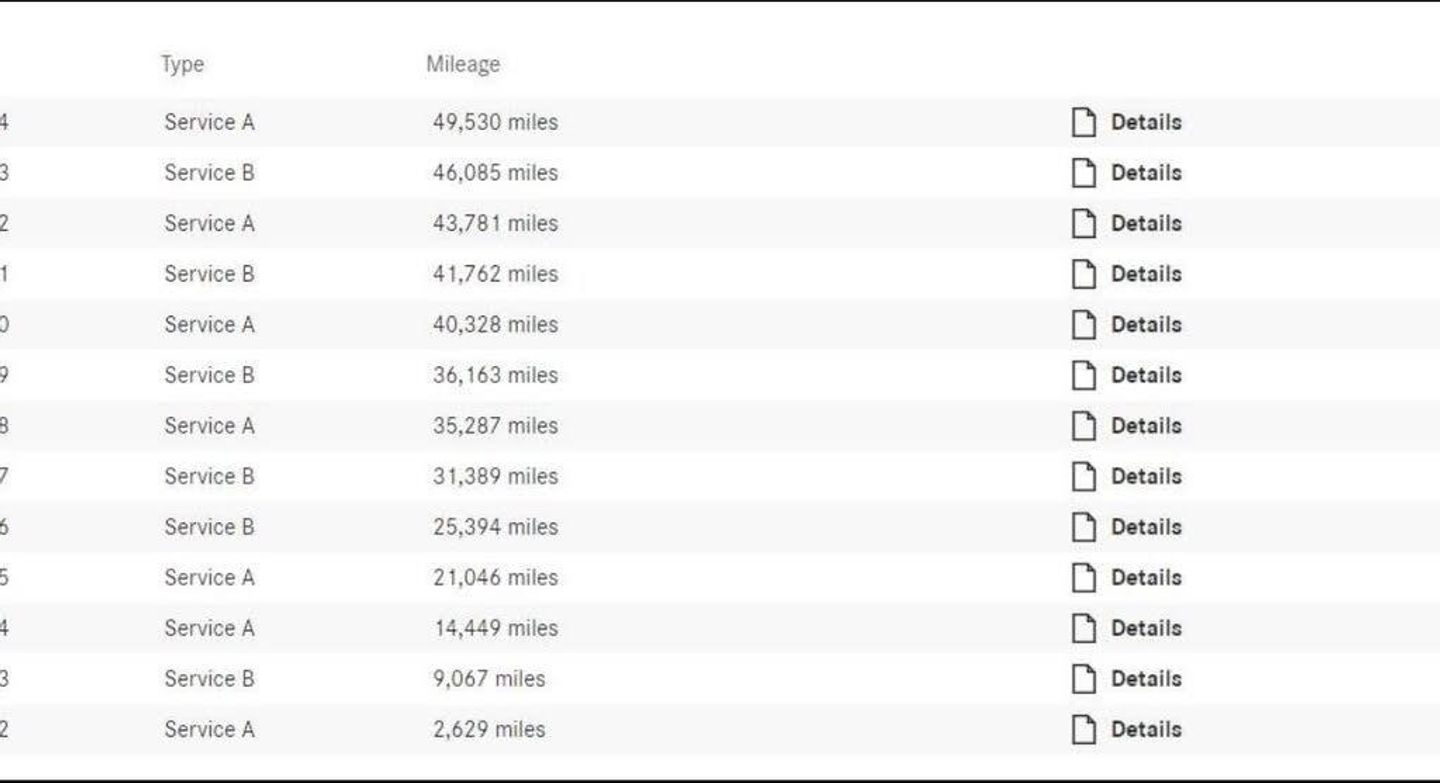
Task: Click document icon for 46,085 miles row
Action: (x=1084, y=173)
